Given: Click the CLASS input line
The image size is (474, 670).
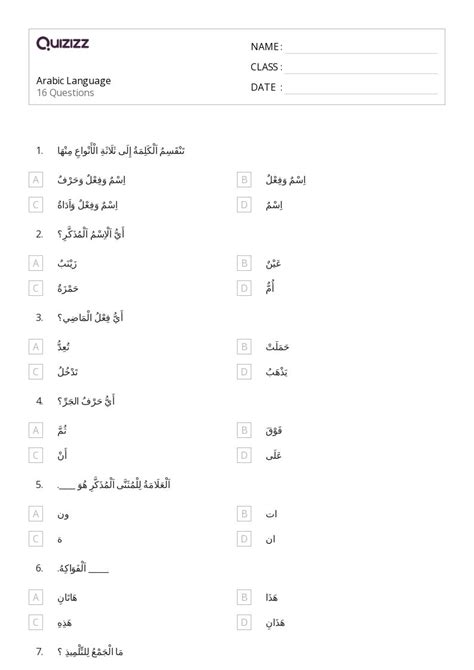Looking at the screenshot, I should [362, 68].
